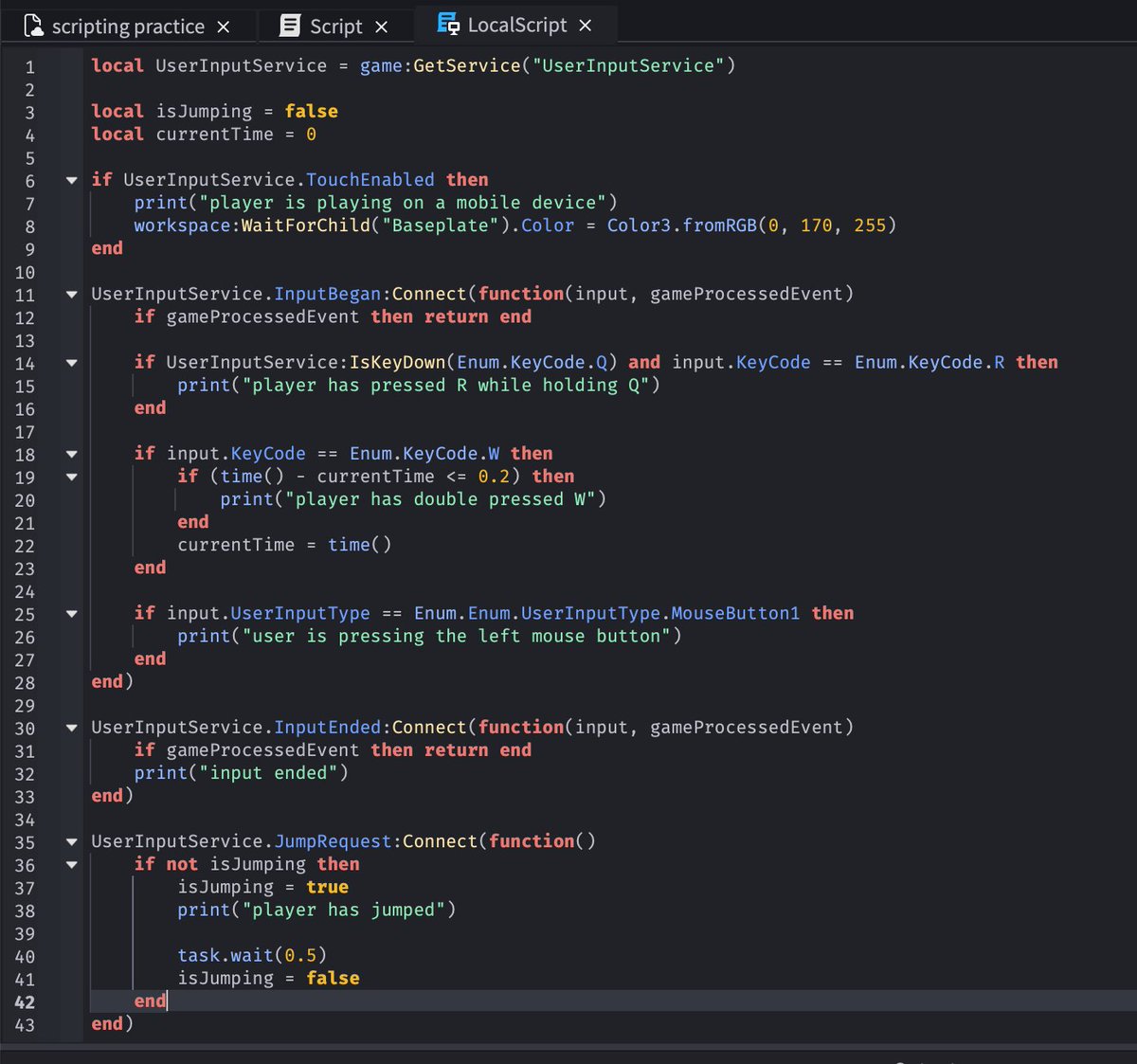1137x1064 pixels.
Task: Click currentTime = time() on line 22
Action: pyautogui.click(x=284, y=544)
